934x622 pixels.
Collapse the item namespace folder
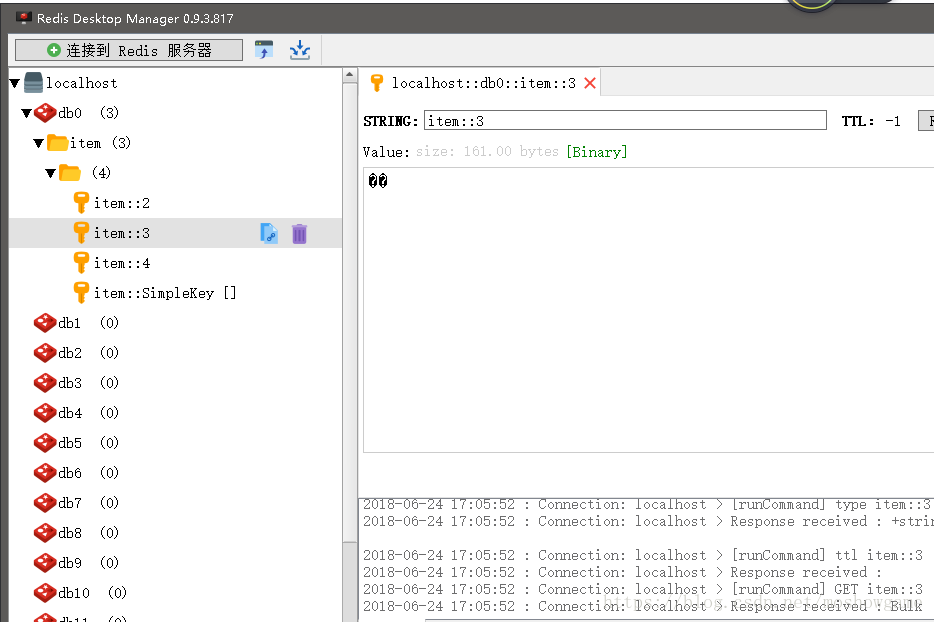(x=39, y=143)
